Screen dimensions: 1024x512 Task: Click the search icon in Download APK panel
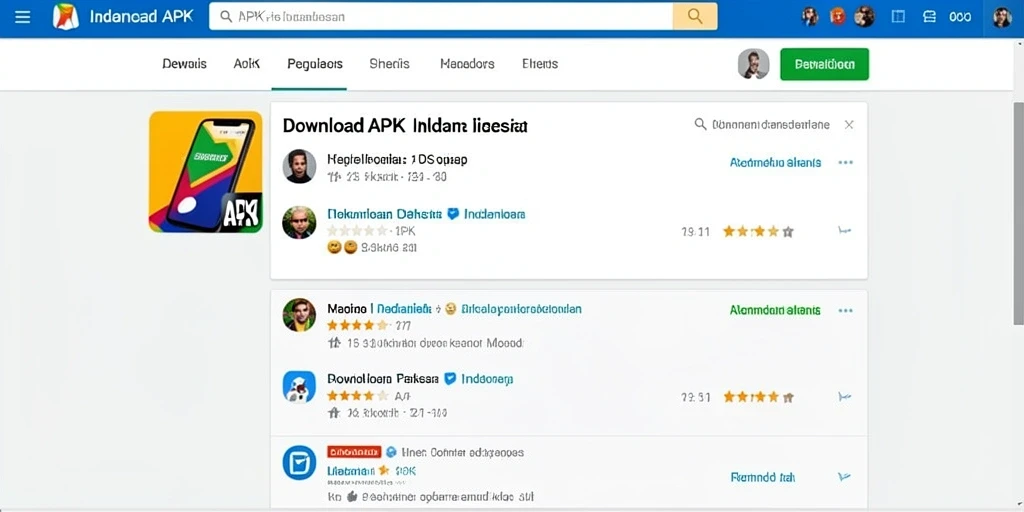click(700, 124)
